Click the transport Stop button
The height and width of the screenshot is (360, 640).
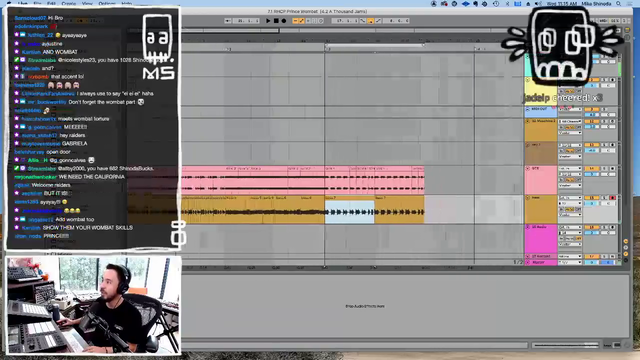pos(276,21)
